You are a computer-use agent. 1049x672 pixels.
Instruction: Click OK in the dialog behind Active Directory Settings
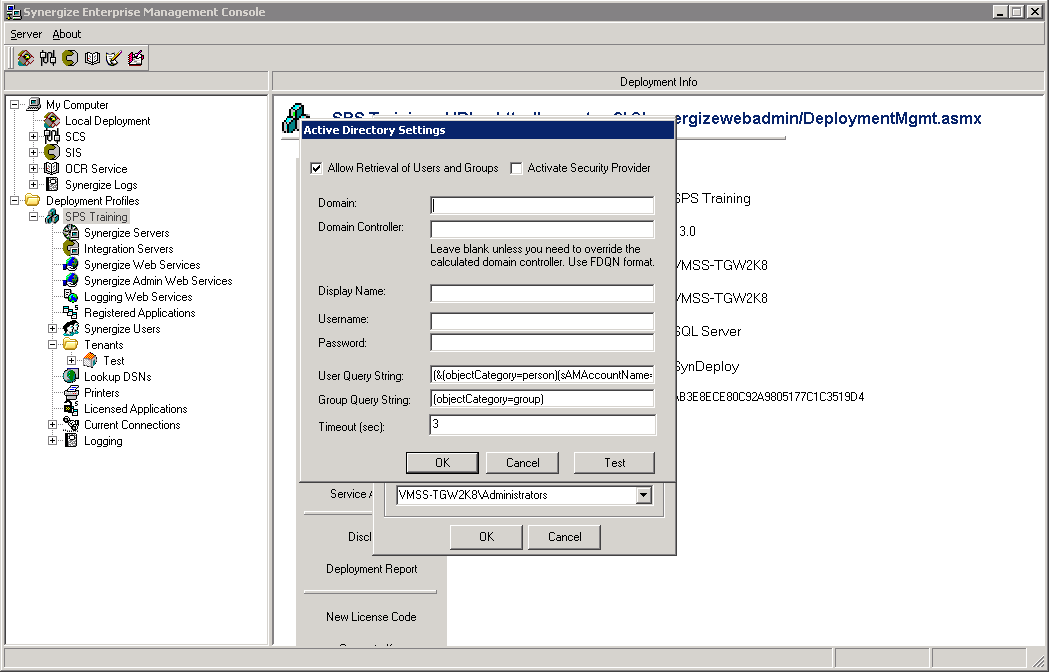(486, 537)
